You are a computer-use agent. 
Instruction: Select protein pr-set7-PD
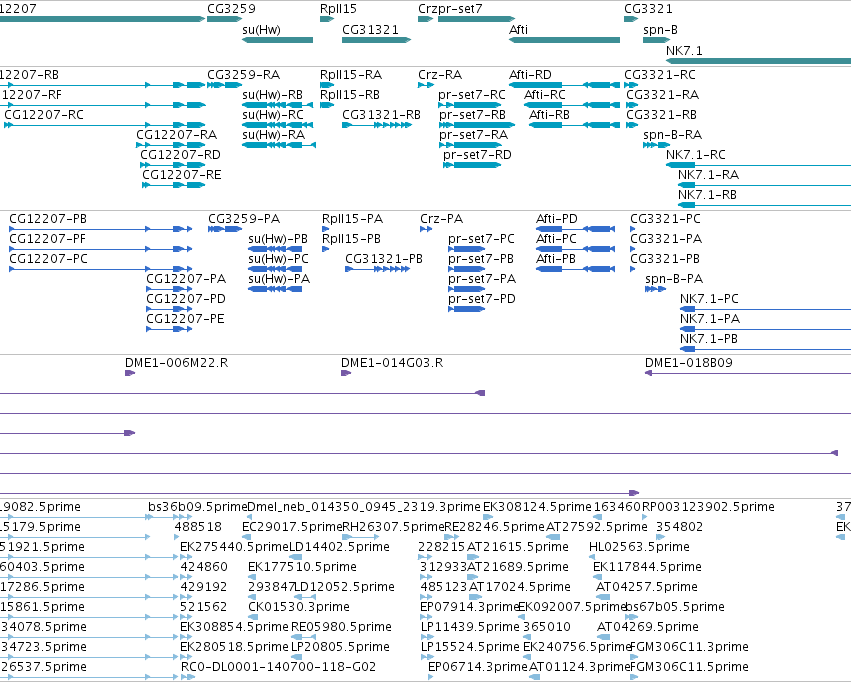pos(482,299)
